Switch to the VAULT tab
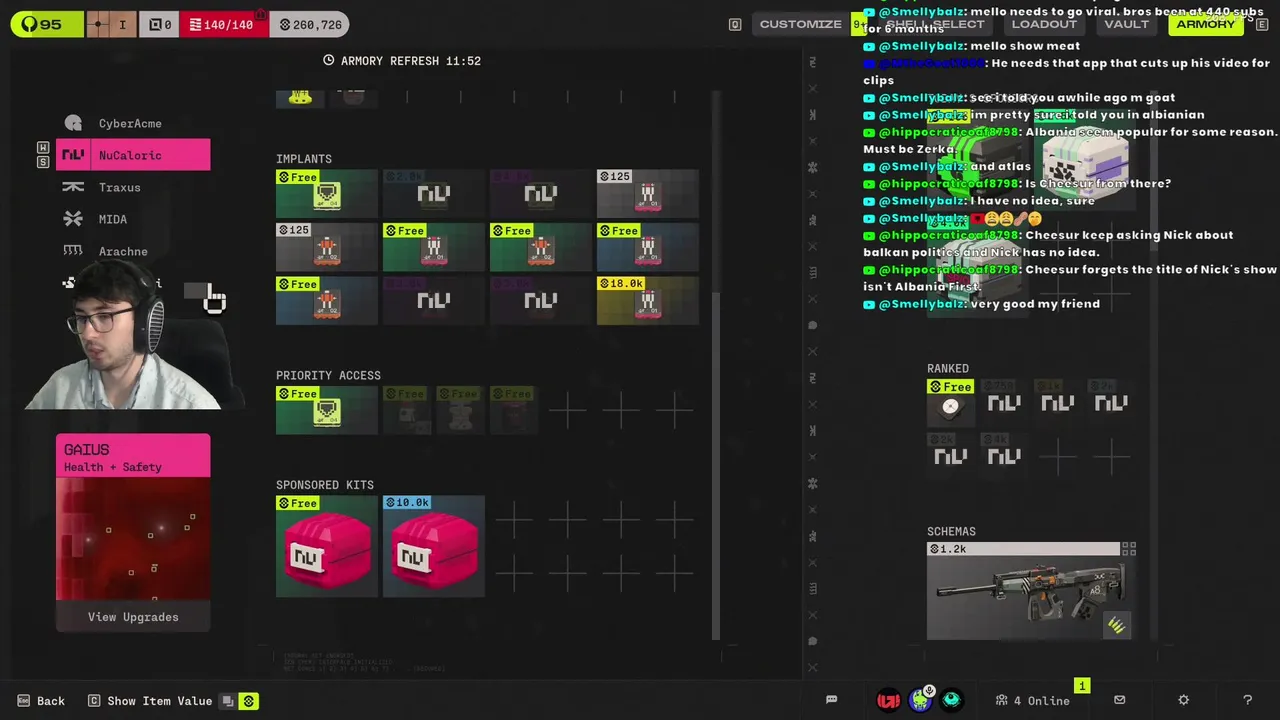This screenshot has height=720, width=1280. point(1126,24)
